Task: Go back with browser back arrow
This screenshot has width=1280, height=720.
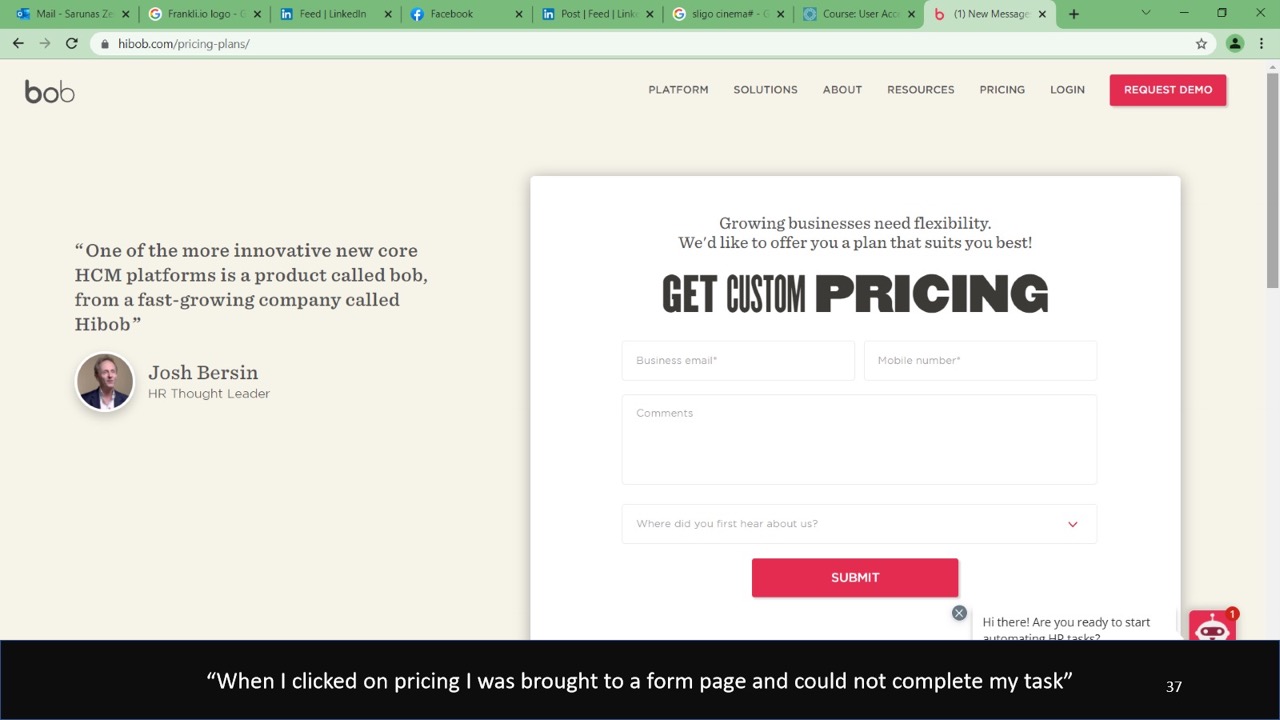Action: click(18, 44)
